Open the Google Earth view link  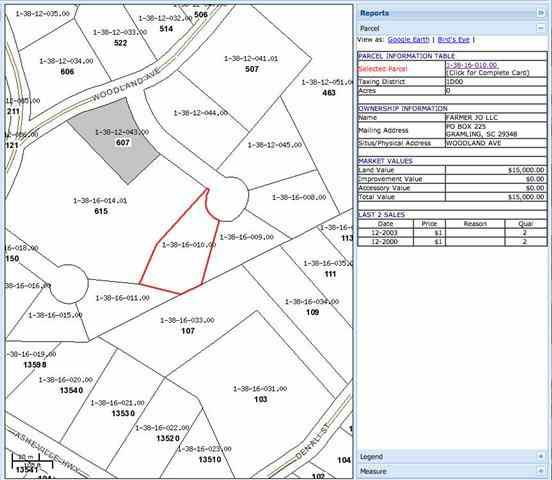(408, 39)
